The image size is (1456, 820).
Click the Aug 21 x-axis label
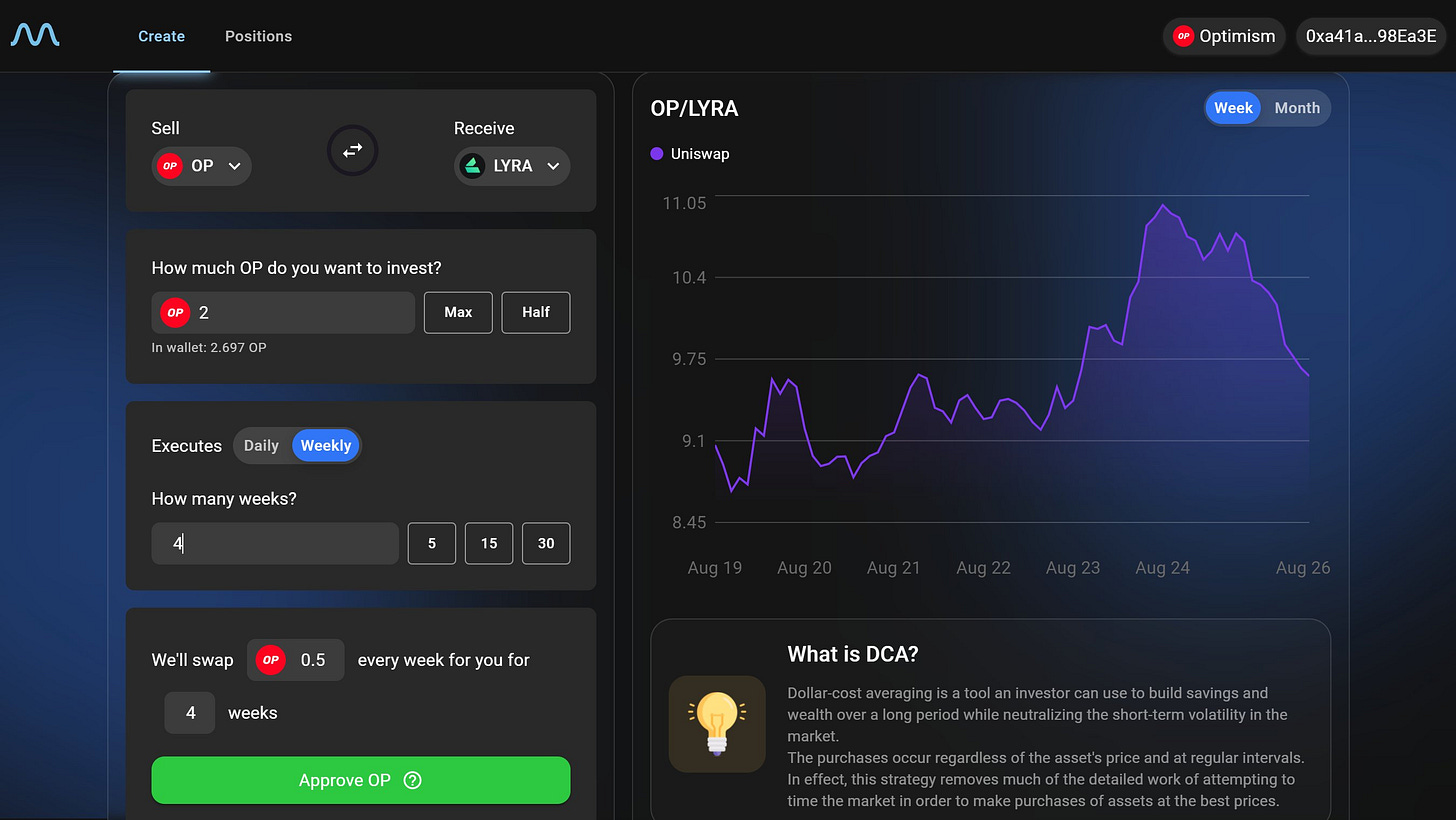tap(894, 568)
